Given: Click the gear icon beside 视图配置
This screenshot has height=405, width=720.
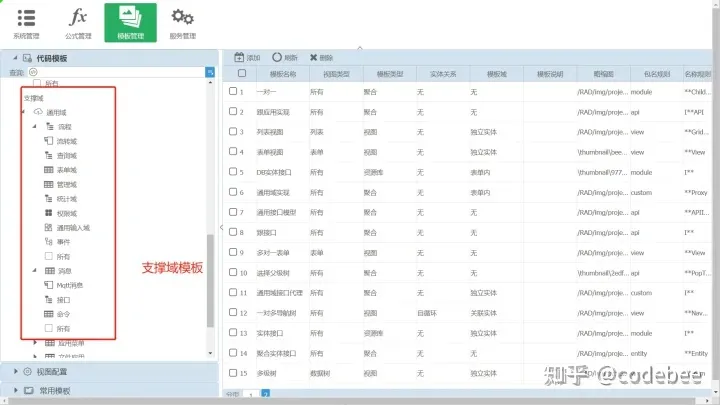Looking at the screenshot, I should coord(28,371).
